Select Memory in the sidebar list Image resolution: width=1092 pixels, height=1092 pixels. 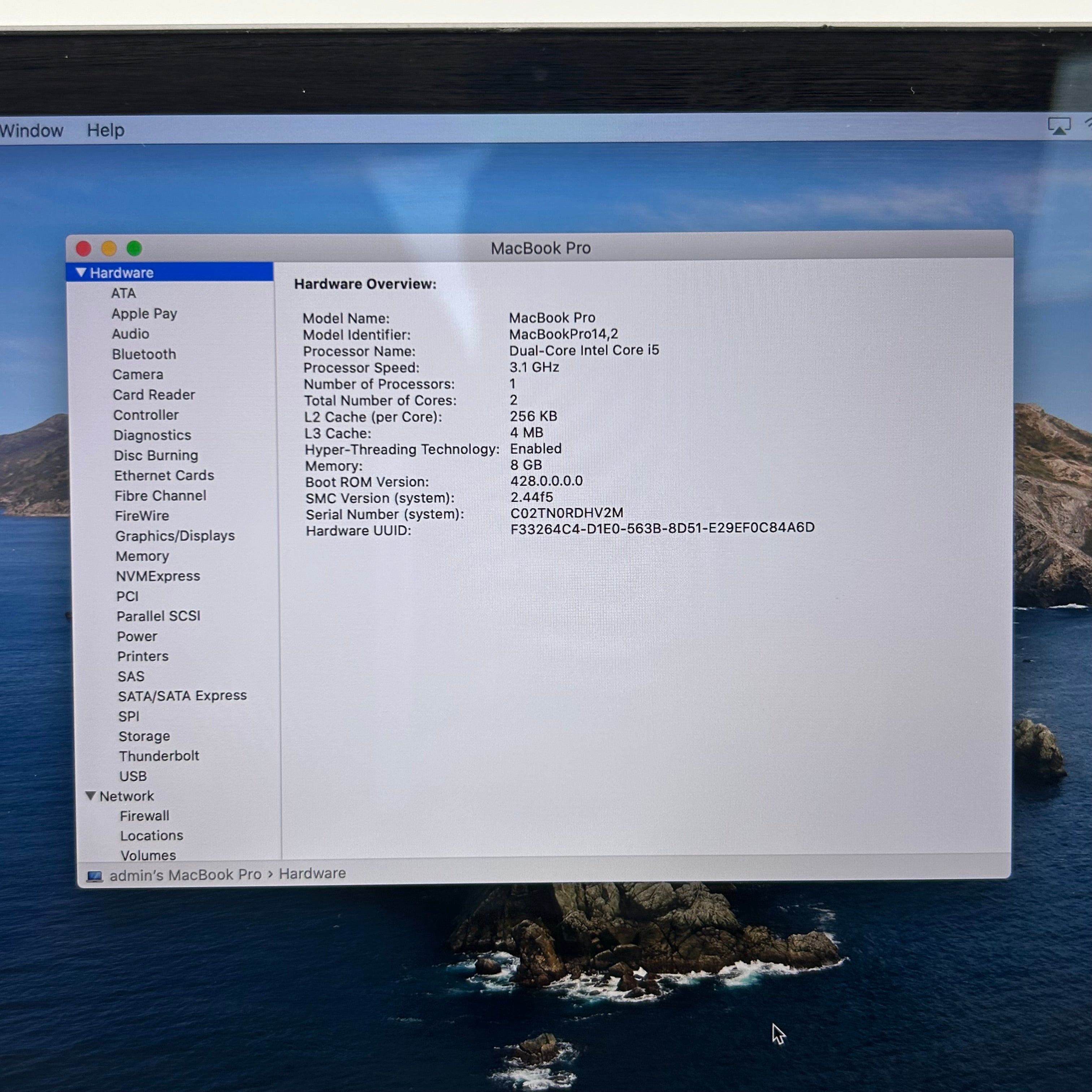tap(142, 556)
